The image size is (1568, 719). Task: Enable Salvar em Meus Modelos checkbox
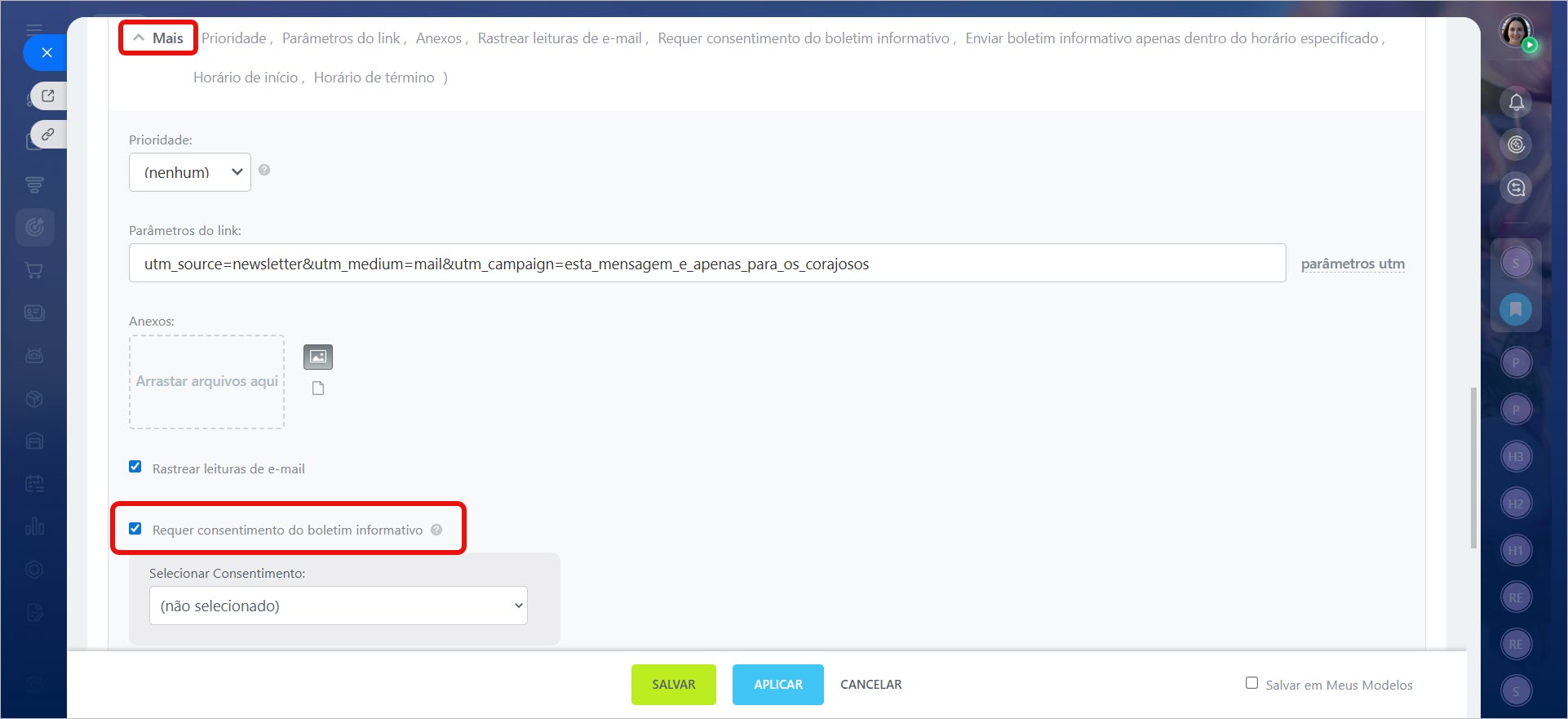click(1251, 683)
